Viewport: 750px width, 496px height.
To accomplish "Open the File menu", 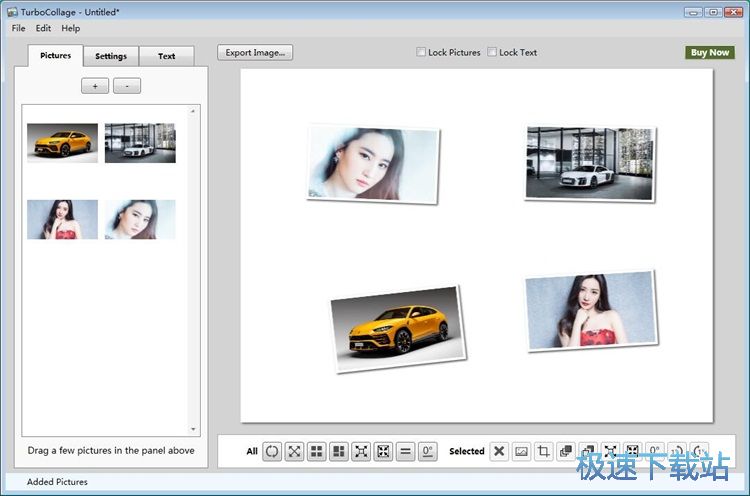I will click(19, 28).
